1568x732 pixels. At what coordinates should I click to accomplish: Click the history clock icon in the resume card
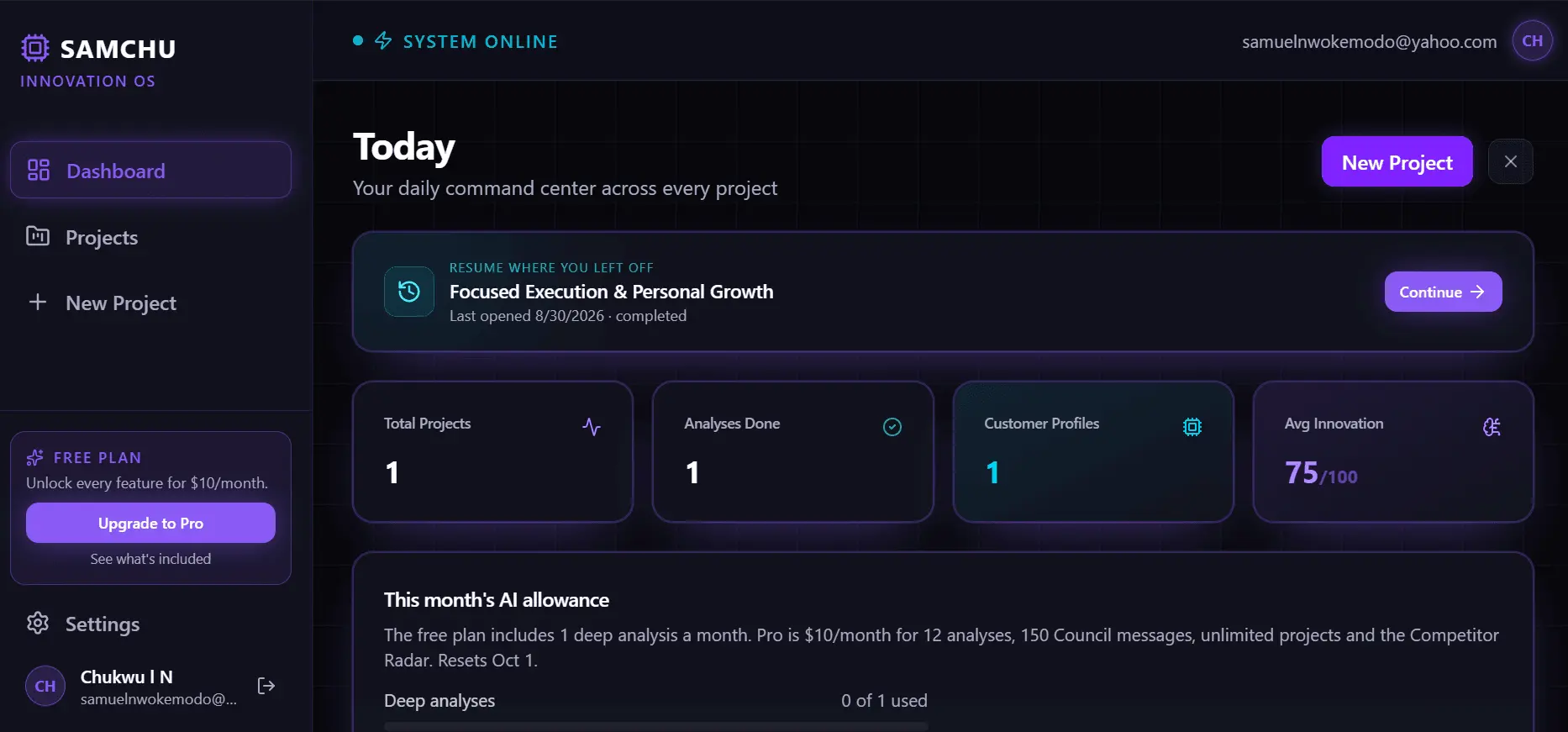tap(409, 292)
